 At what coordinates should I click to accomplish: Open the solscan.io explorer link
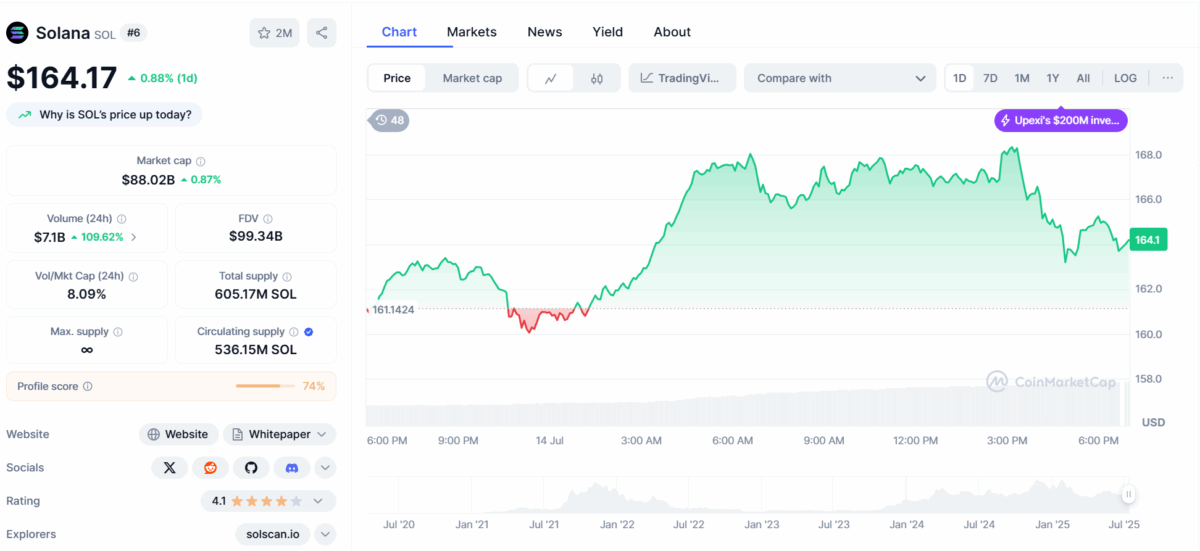pyautogui.click(x=273, y=534)
